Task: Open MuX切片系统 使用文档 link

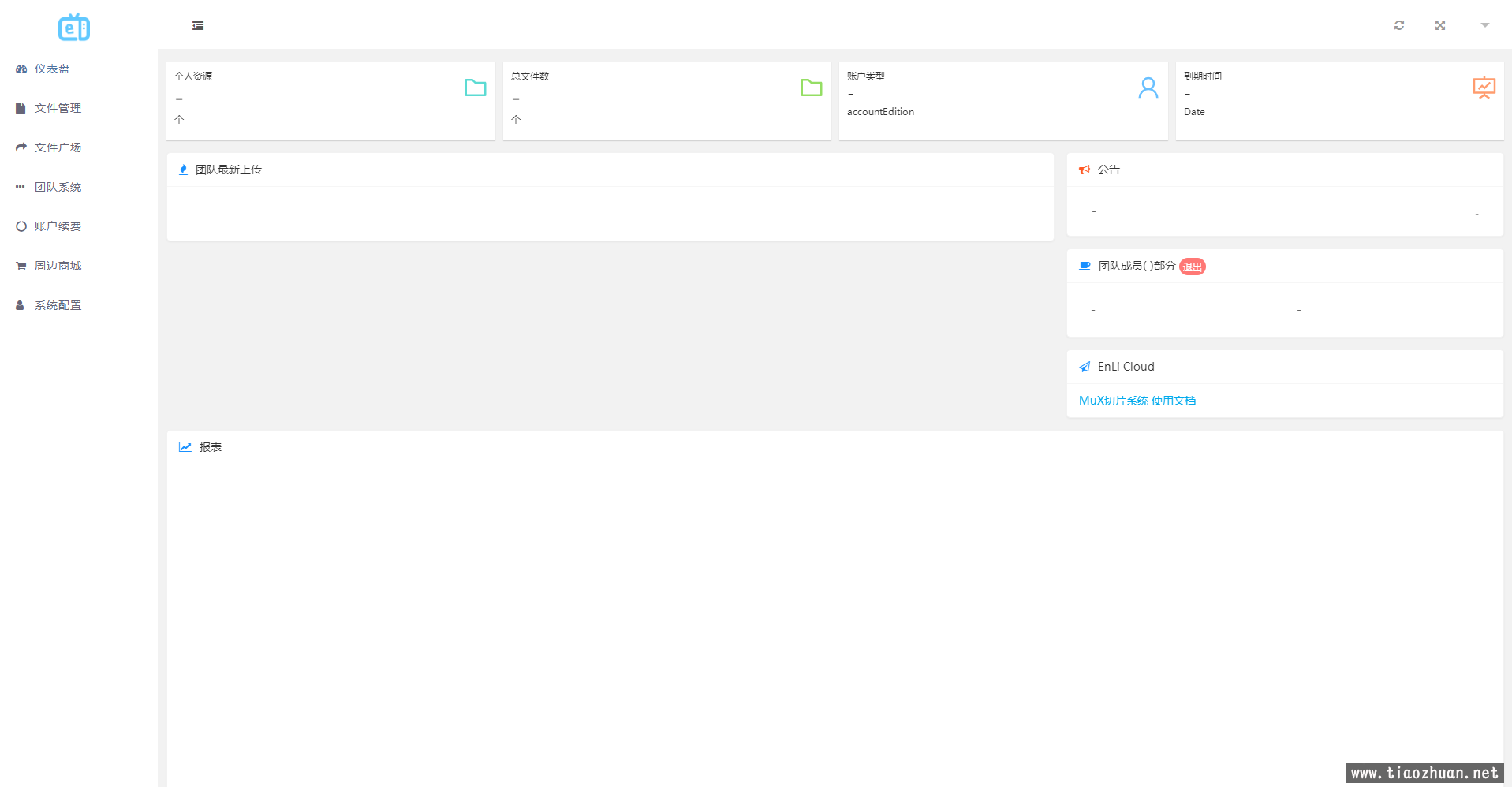Action: tap(1137, 401)
